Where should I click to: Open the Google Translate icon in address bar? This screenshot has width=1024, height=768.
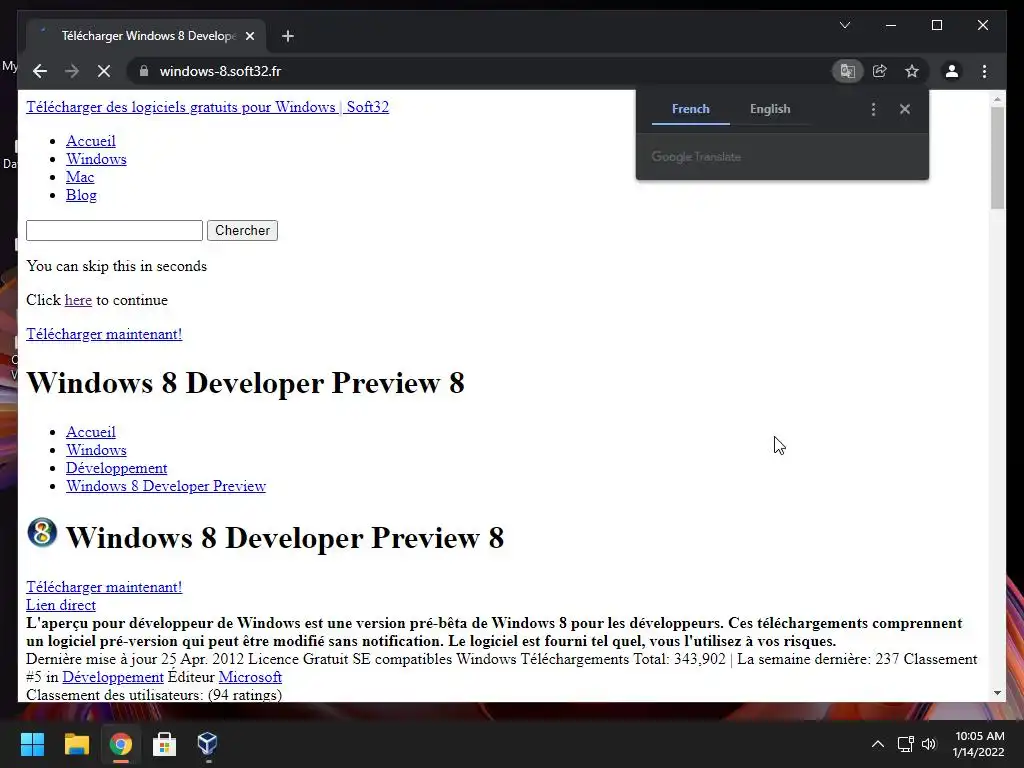click(x=848, y=71)
